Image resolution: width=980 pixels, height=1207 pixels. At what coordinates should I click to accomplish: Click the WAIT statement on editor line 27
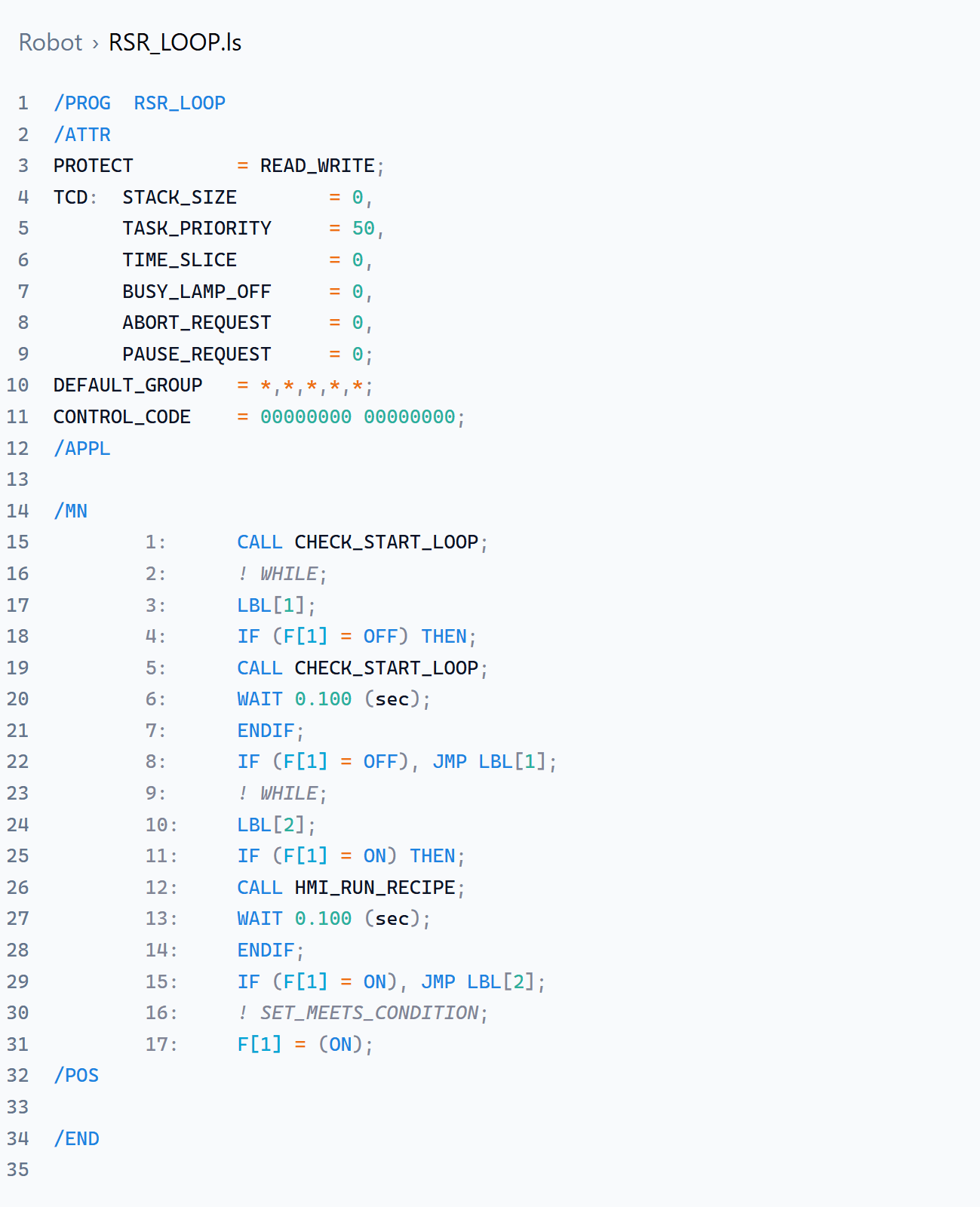[333, 919]
